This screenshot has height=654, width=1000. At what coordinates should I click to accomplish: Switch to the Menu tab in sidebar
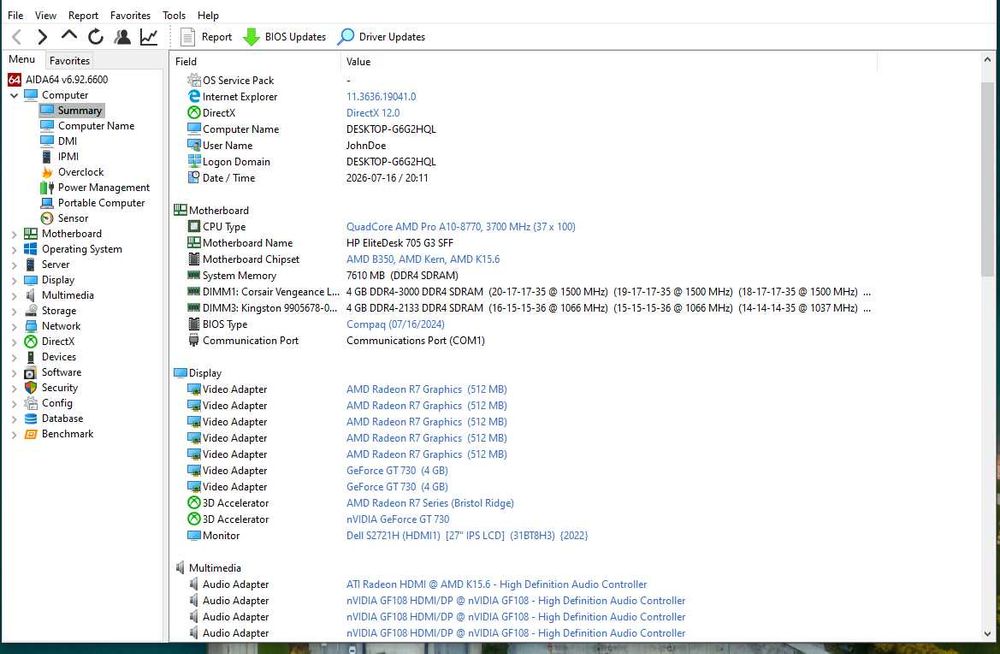(x=22, y=59)
